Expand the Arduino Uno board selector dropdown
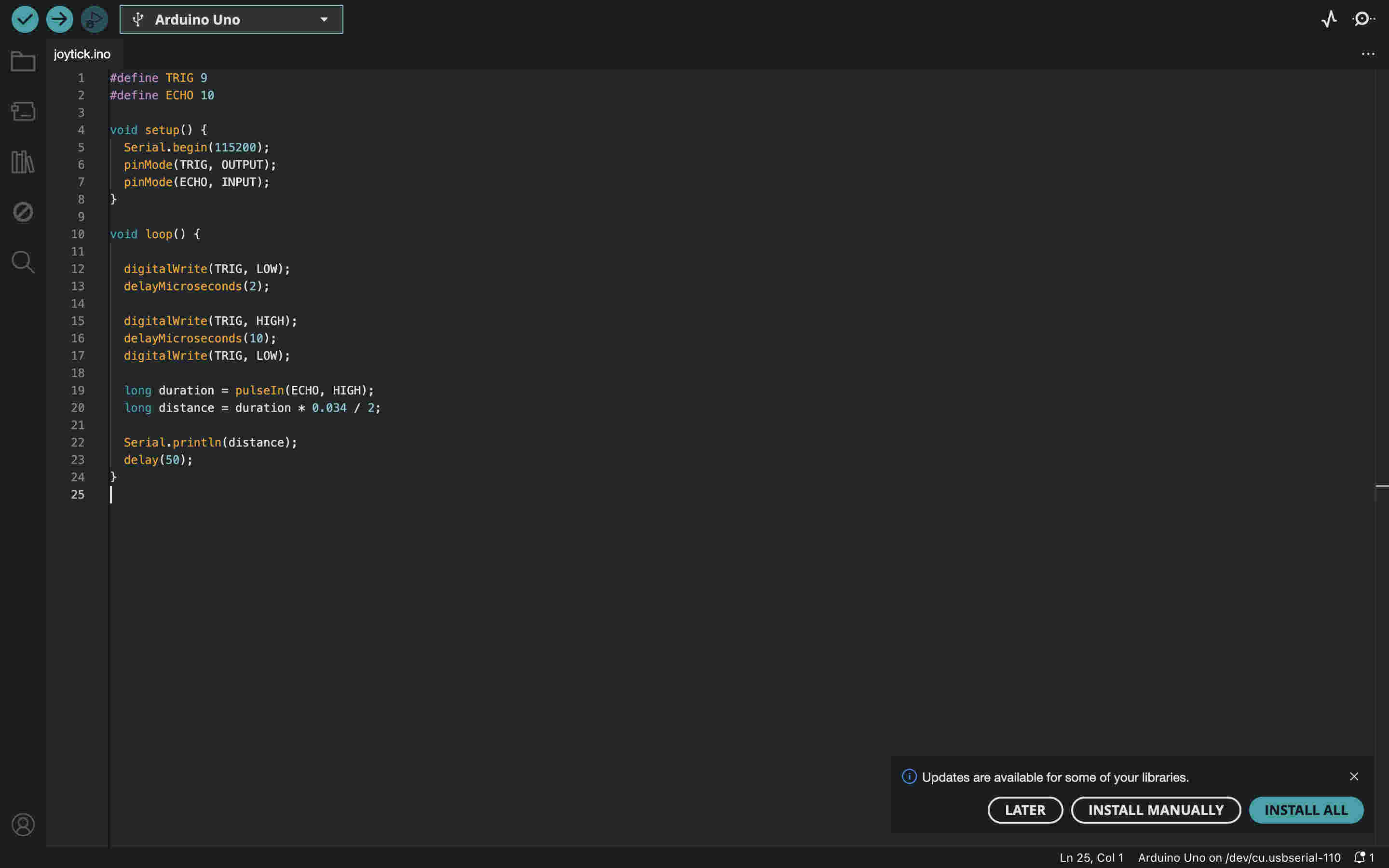Screen dimensions: 1389x868 pyautogui.click(x=231, y=19)
